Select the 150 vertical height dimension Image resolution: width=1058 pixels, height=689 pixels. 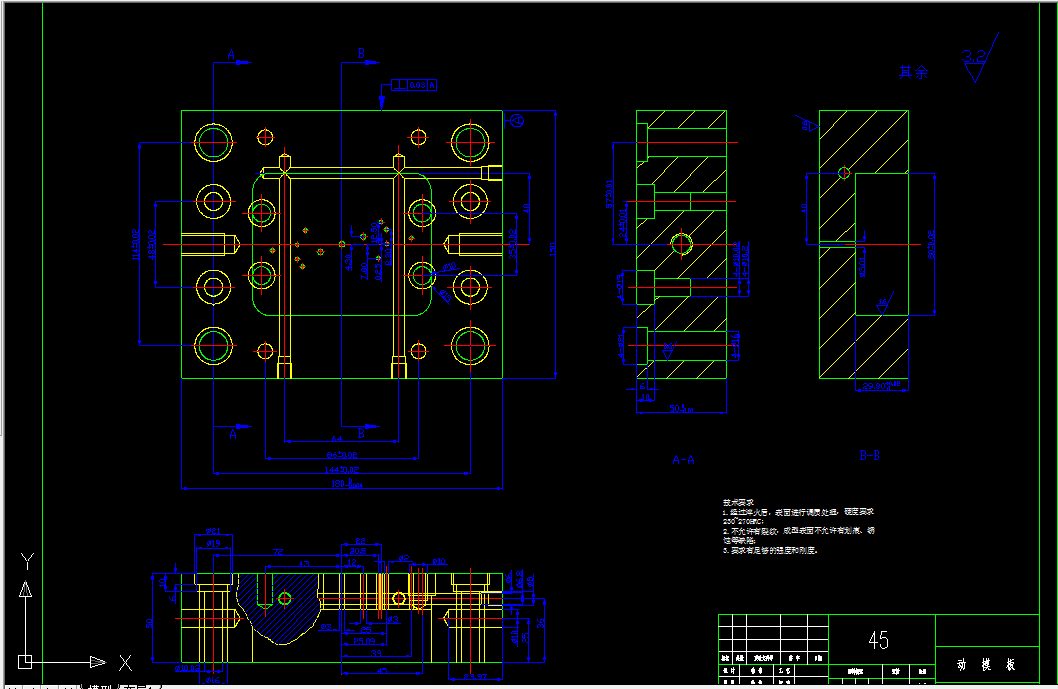click(x=553, y=249)
